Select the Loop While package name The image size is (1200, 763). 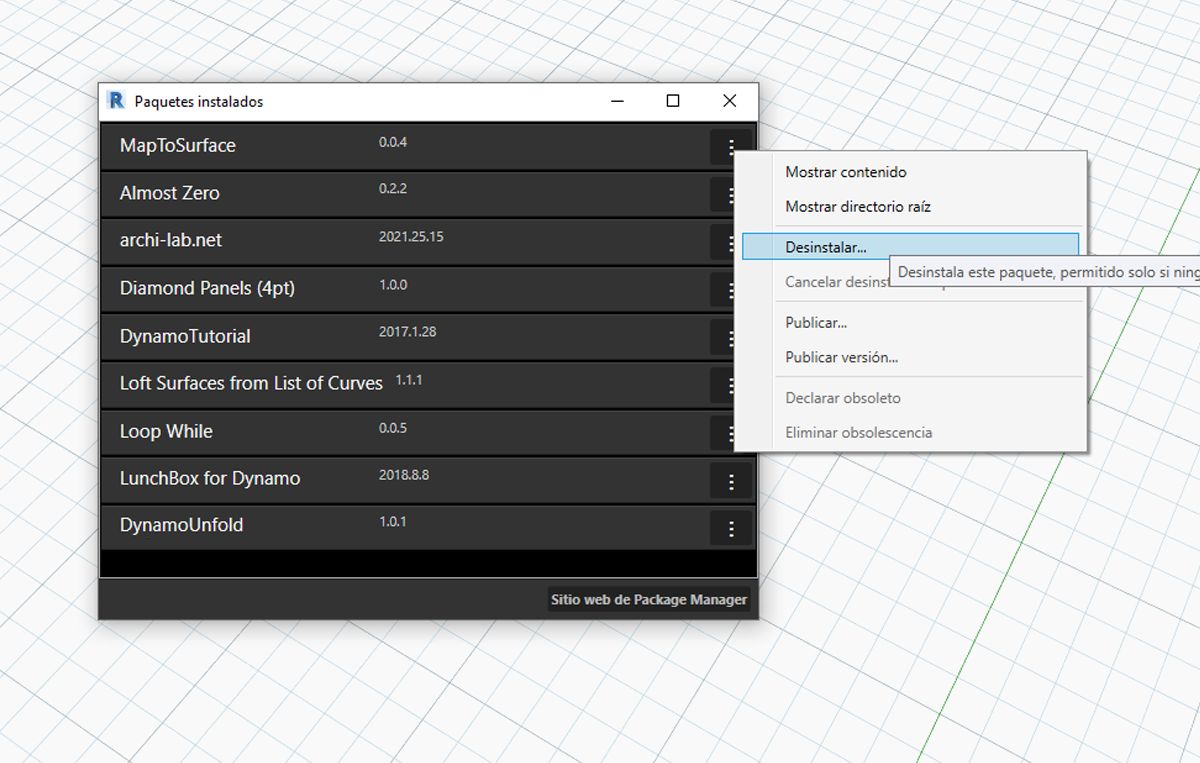[x=166, y=432]
